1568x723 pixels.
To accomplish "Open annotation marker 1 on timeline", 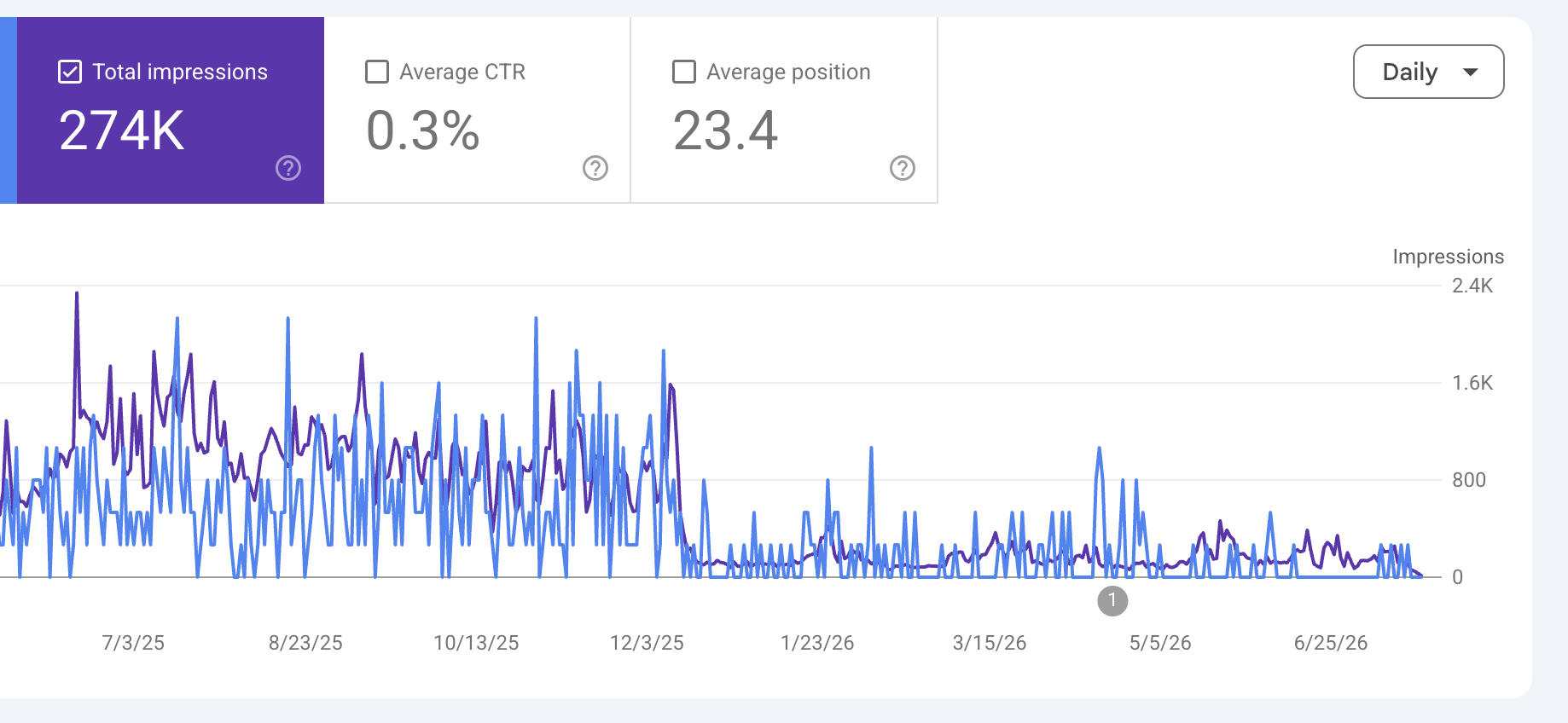I will point(1112,600).
